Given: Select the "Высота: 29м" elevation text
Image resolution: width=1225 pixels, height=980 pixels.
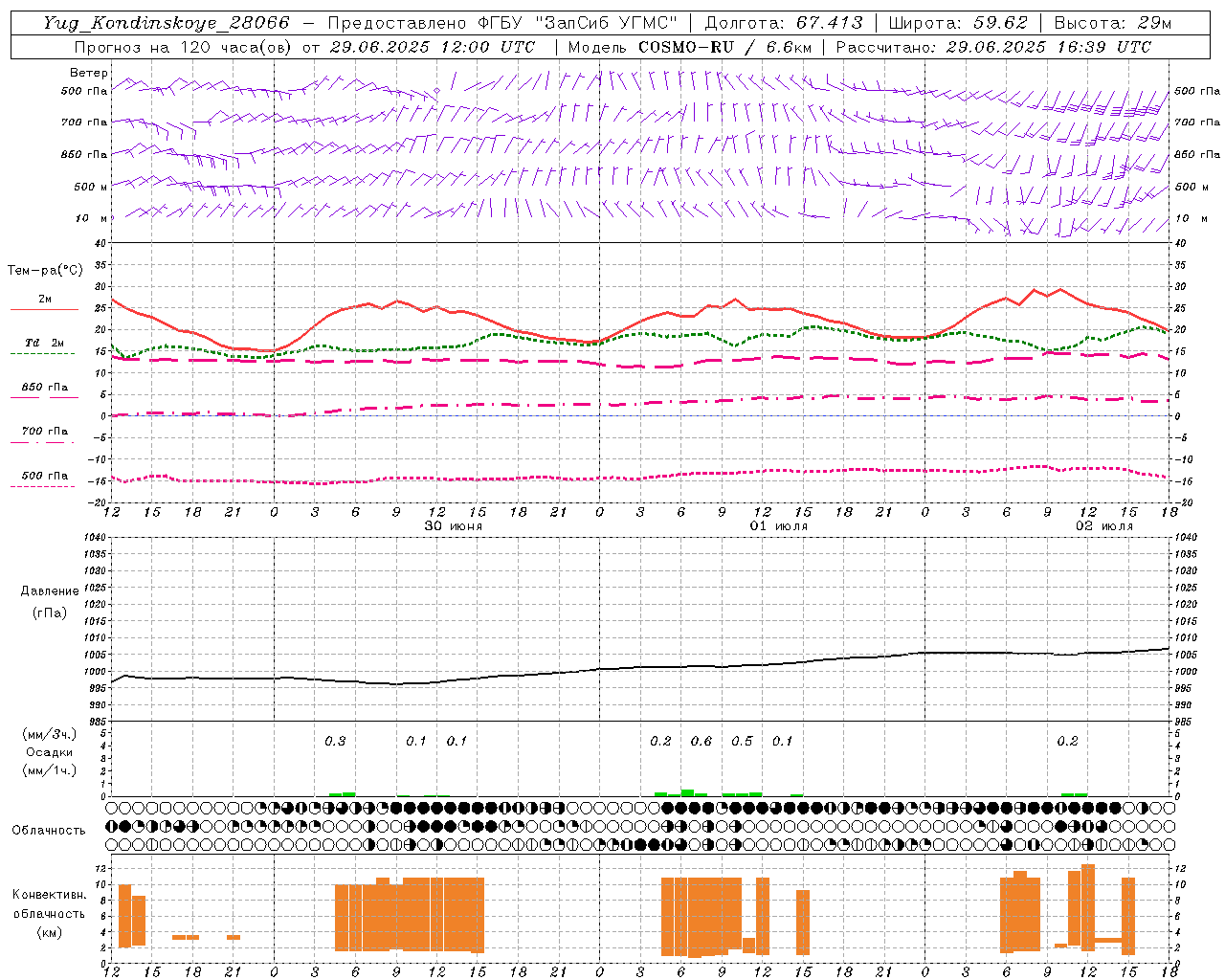Looking at the screenshot, I should (1112, 23).
